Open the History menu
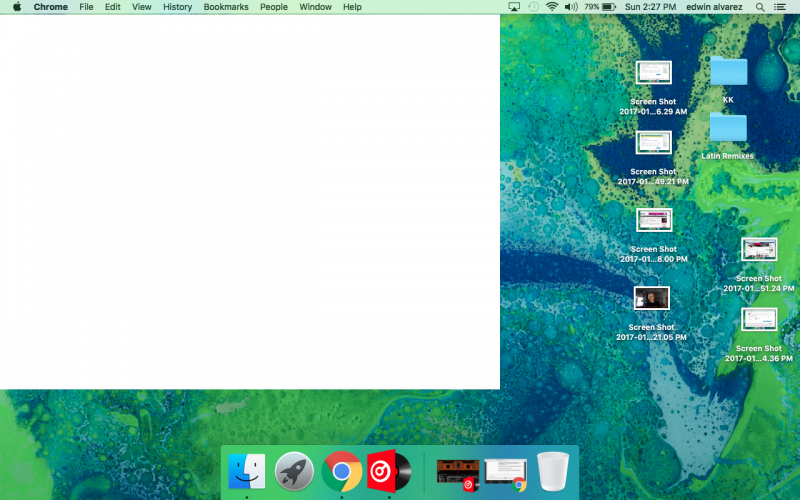This screenshot has width=800, height=500. 178,7
